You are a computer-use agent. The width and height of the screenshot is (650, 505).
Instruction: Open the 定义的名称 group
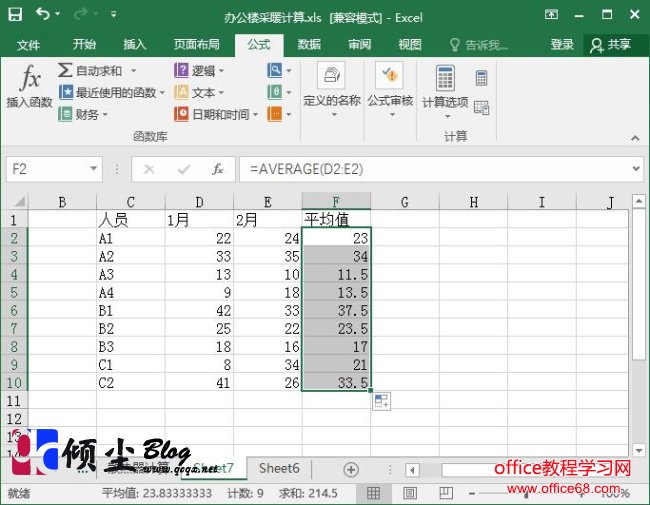(332, 89)
